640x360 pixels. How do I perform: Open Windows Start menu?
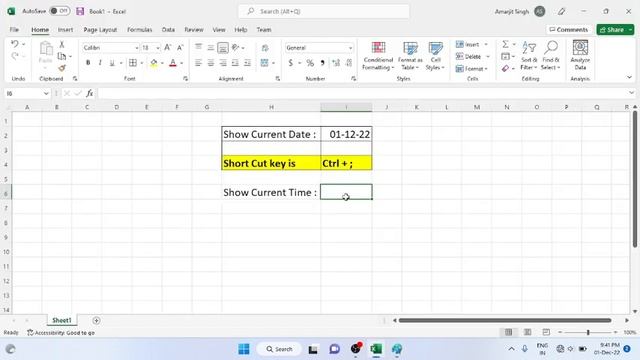pos(244,349)
